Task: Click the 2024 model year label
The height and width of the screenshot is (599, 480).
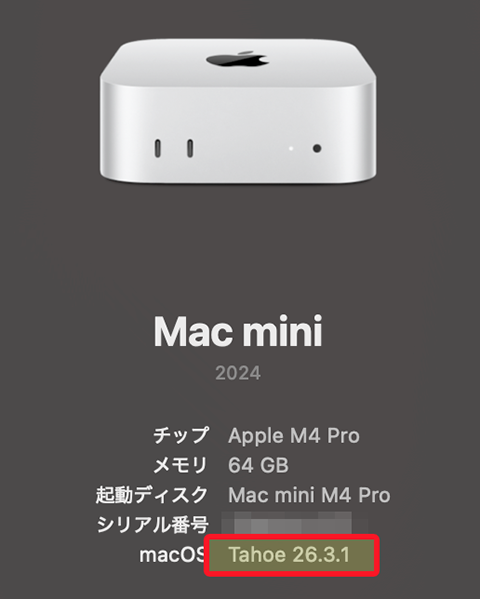Action: (238, 373)
